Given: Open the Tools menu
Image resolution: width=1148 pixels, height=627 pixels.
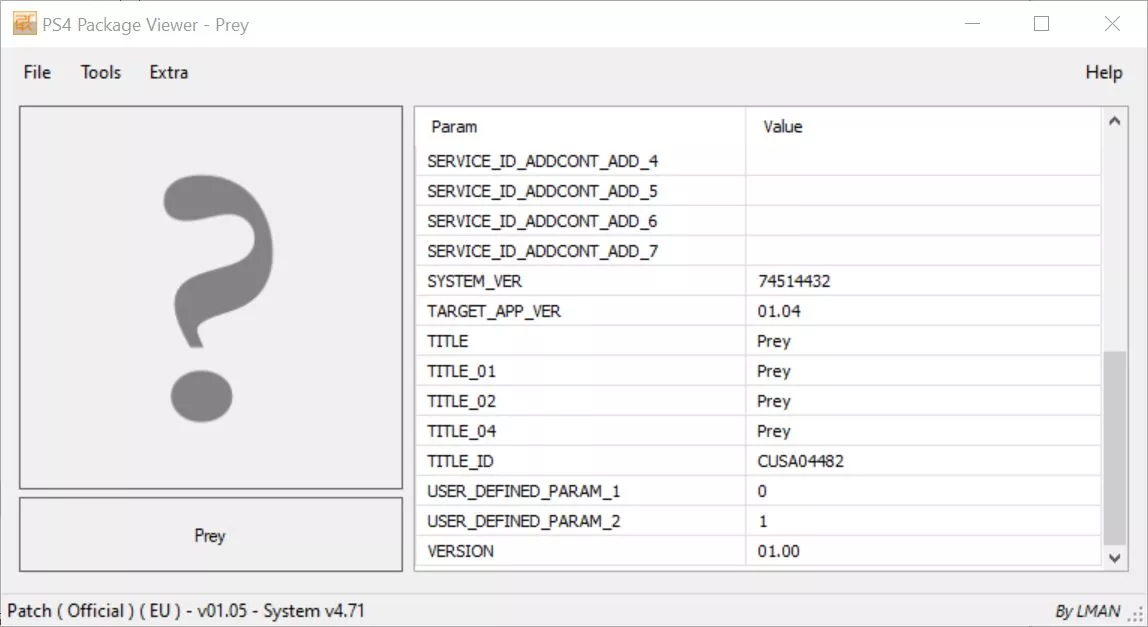Looking at the screenshot, I should [x=101, y=72].
